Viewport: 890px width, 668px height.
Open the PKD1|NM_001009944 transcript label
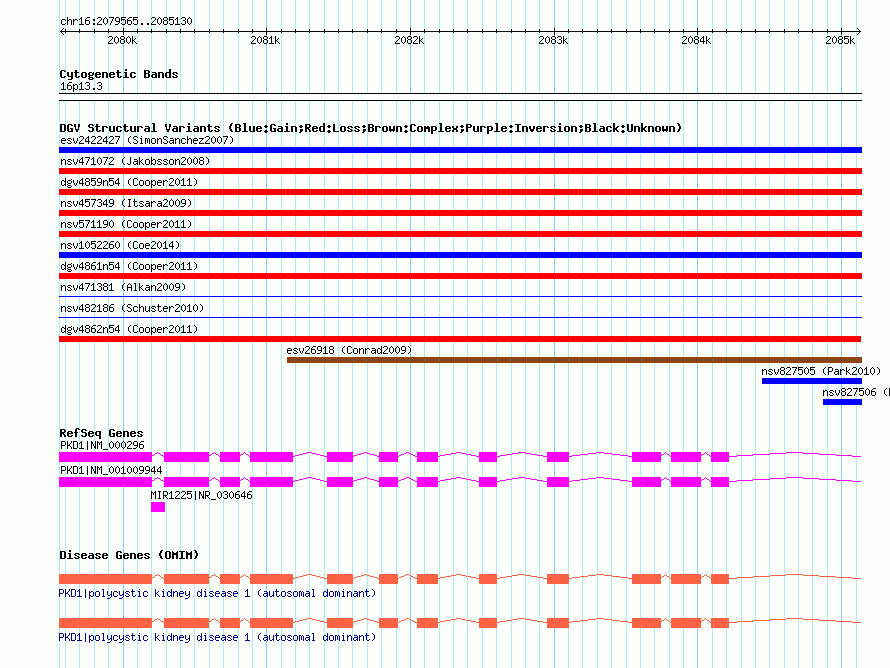110,469
